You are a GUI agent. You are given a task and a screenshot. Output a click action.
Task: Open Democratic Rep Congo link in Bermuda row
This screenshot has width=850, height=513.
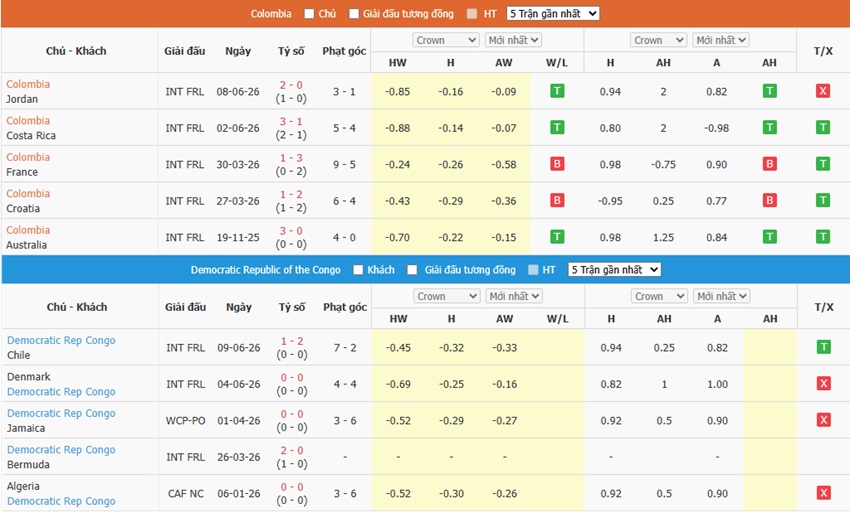coord(61,450)
